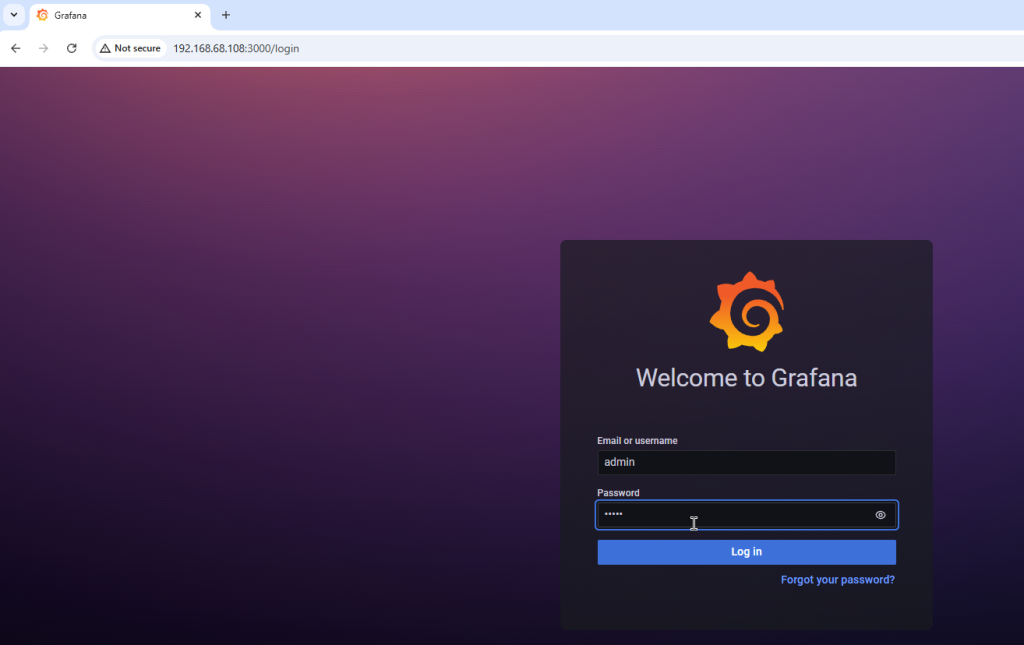Click the Email or username label
The image size is (1024, 645).
637,441
